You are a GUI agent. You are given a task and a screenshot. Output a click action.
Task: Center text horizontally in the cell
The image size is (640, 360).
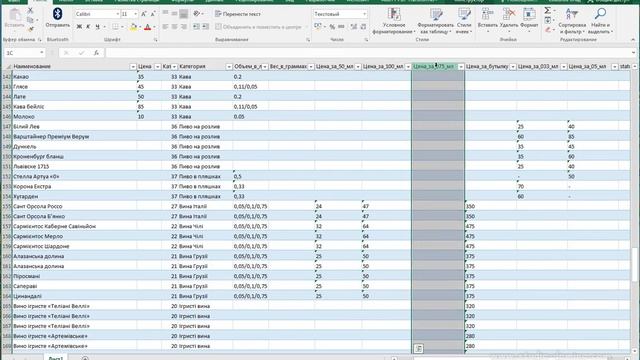click(x=174, y=27)
